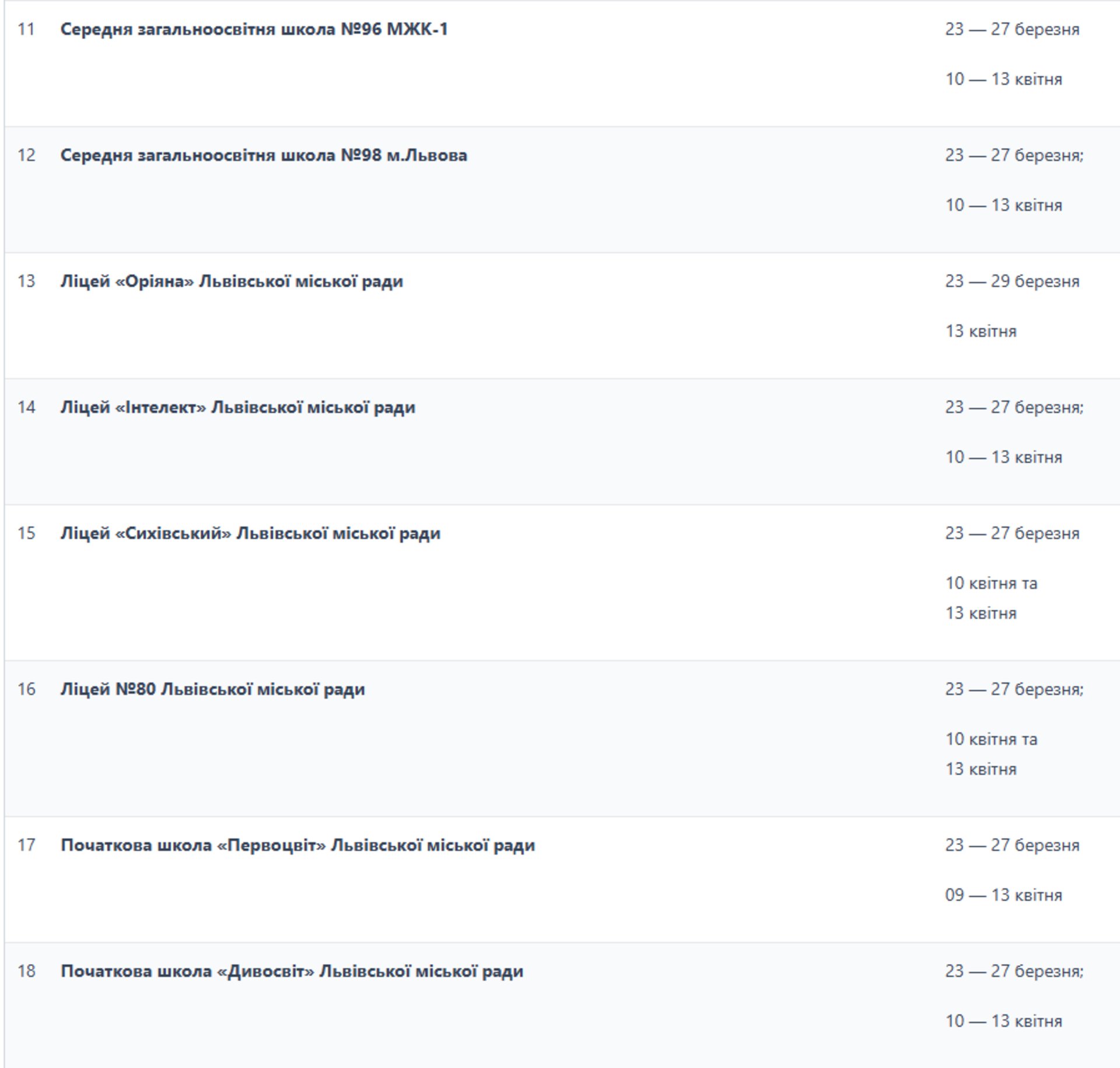1120x1068 pixels.
Task: Click row number 18
Action: [26, 971]
